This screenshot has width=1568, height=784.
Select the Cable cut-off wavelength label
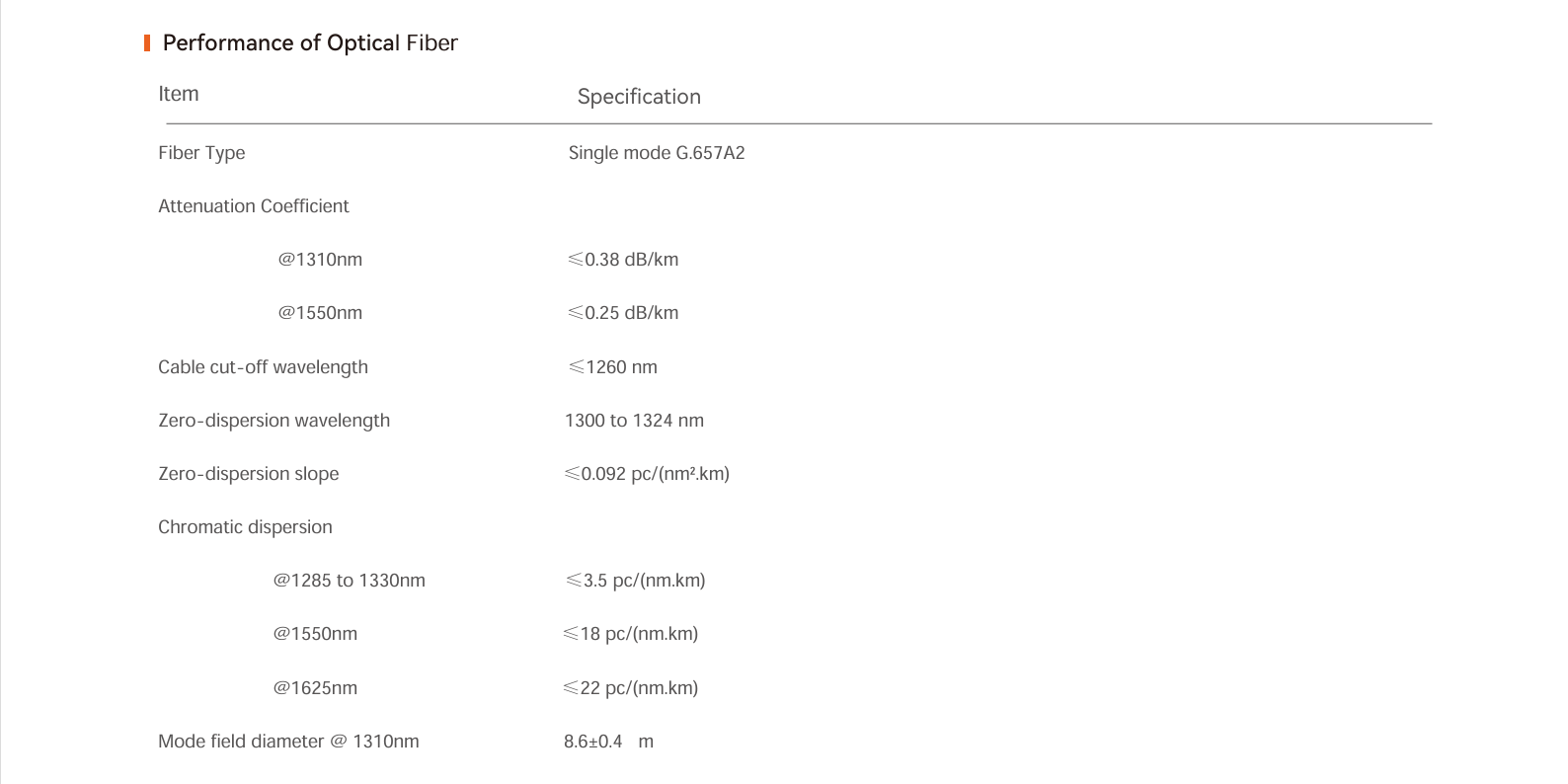click(x=263, y=367)
